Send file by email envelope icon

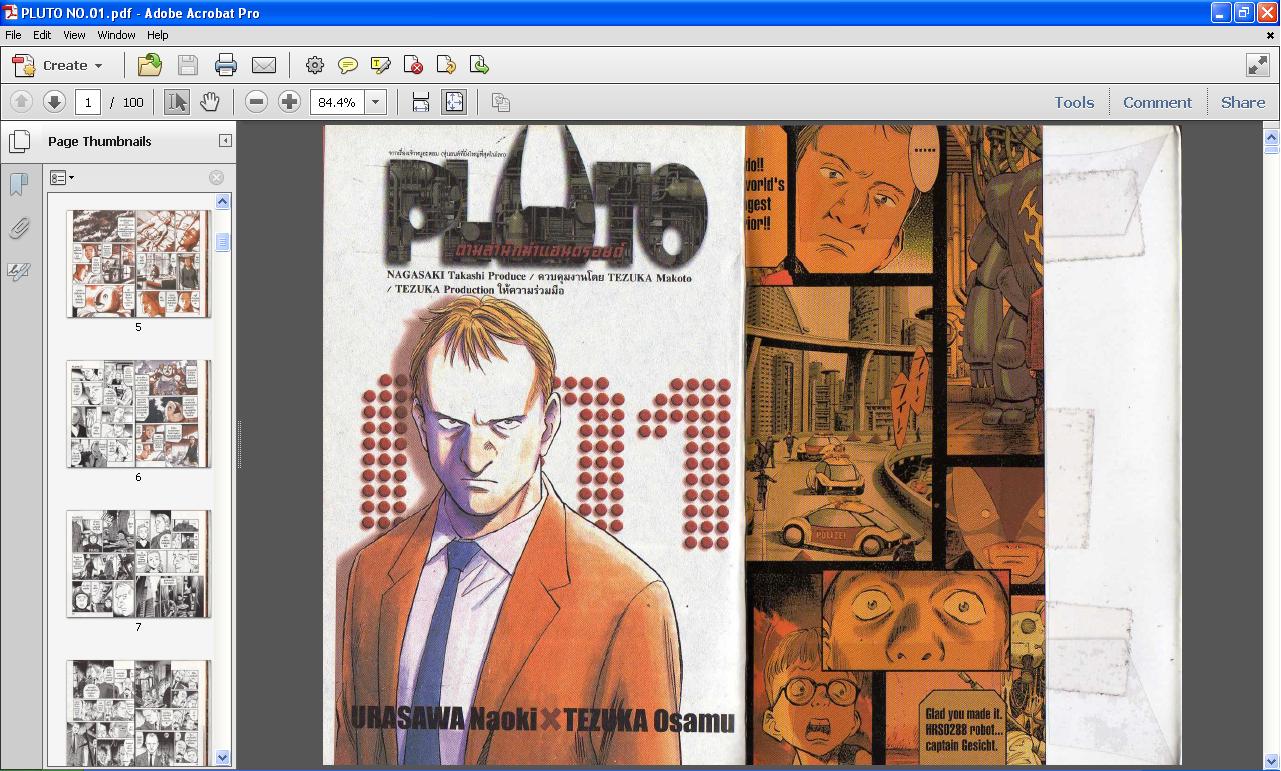coord(264,66)
